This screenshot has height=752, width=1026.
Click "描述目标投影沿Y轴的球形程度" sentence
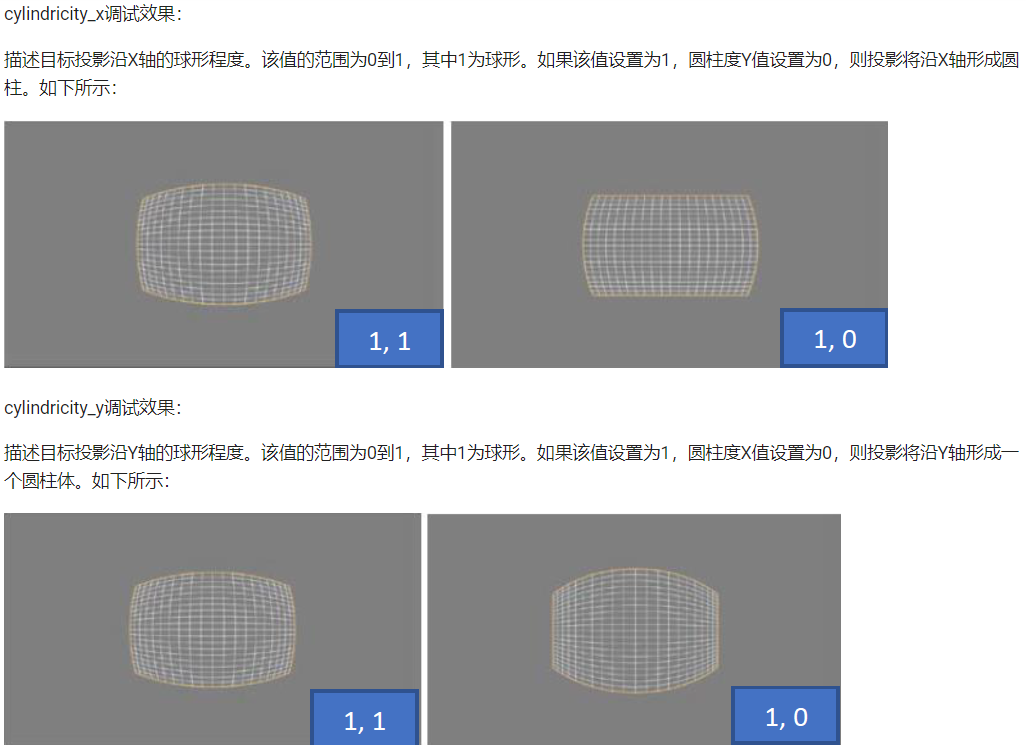coord(129,453)
